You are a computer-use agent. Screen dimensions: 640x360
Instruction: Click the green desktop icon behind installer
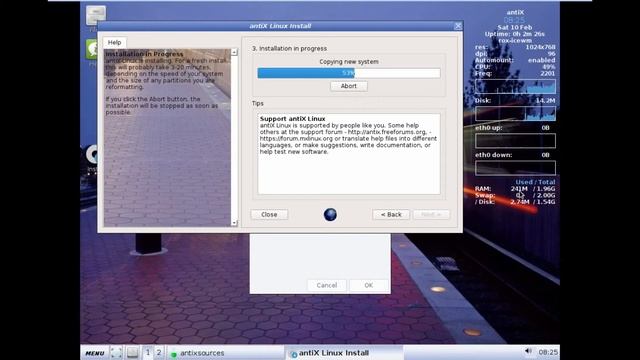[91, 50]
